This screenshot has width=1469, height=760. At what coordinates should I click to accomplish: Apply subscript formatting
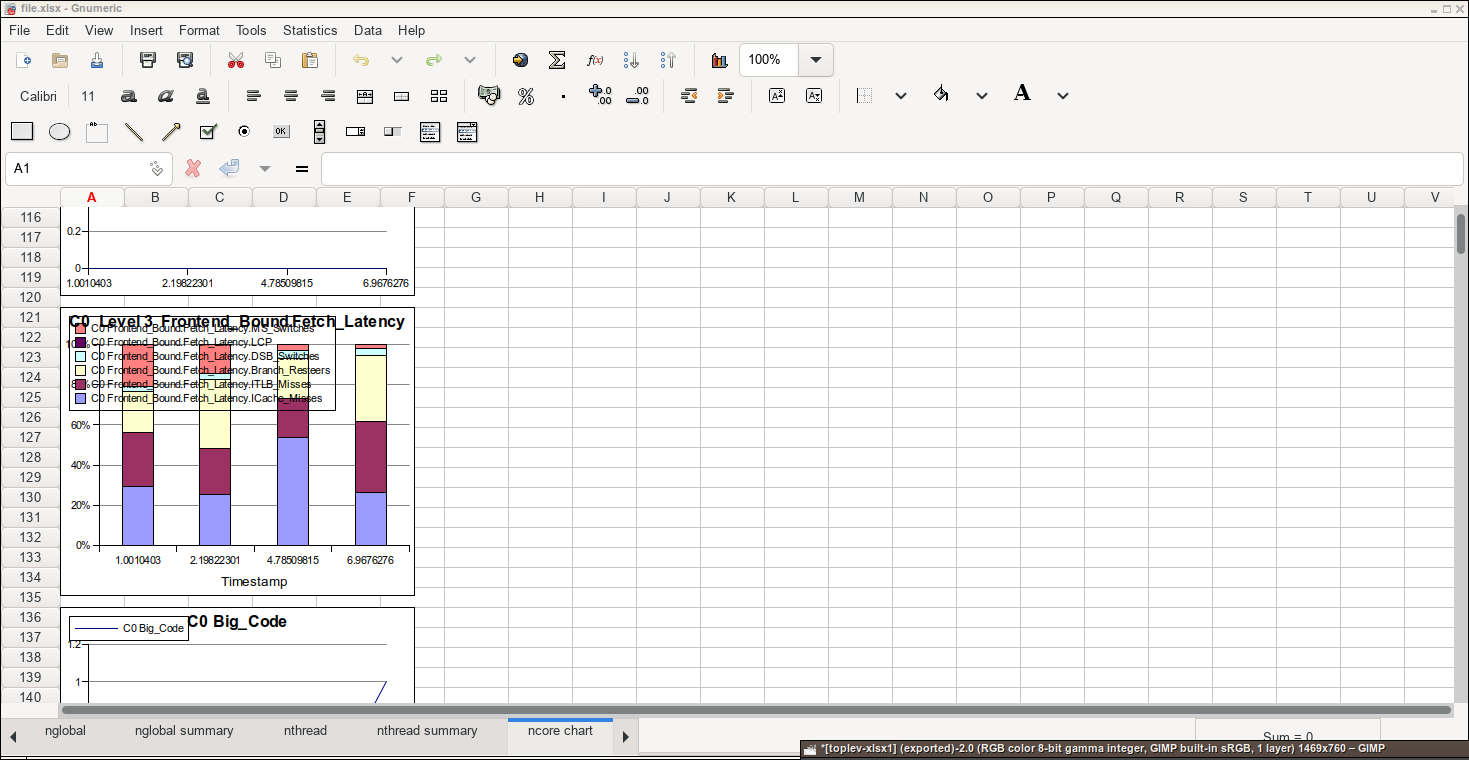pyautogui.click(x=814, y=96)
